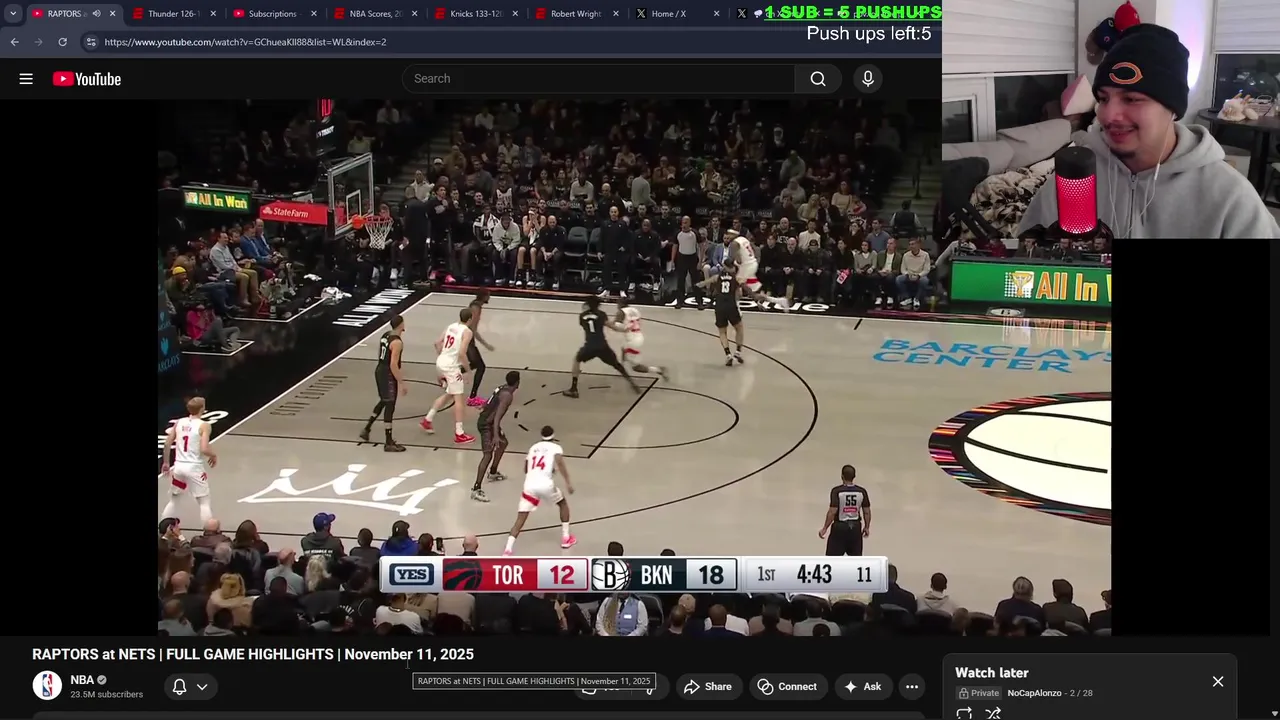The height and width of the screenshot is (720, 1280).
Task: View site information icon in address bar
Action: (x=91, y=42)
